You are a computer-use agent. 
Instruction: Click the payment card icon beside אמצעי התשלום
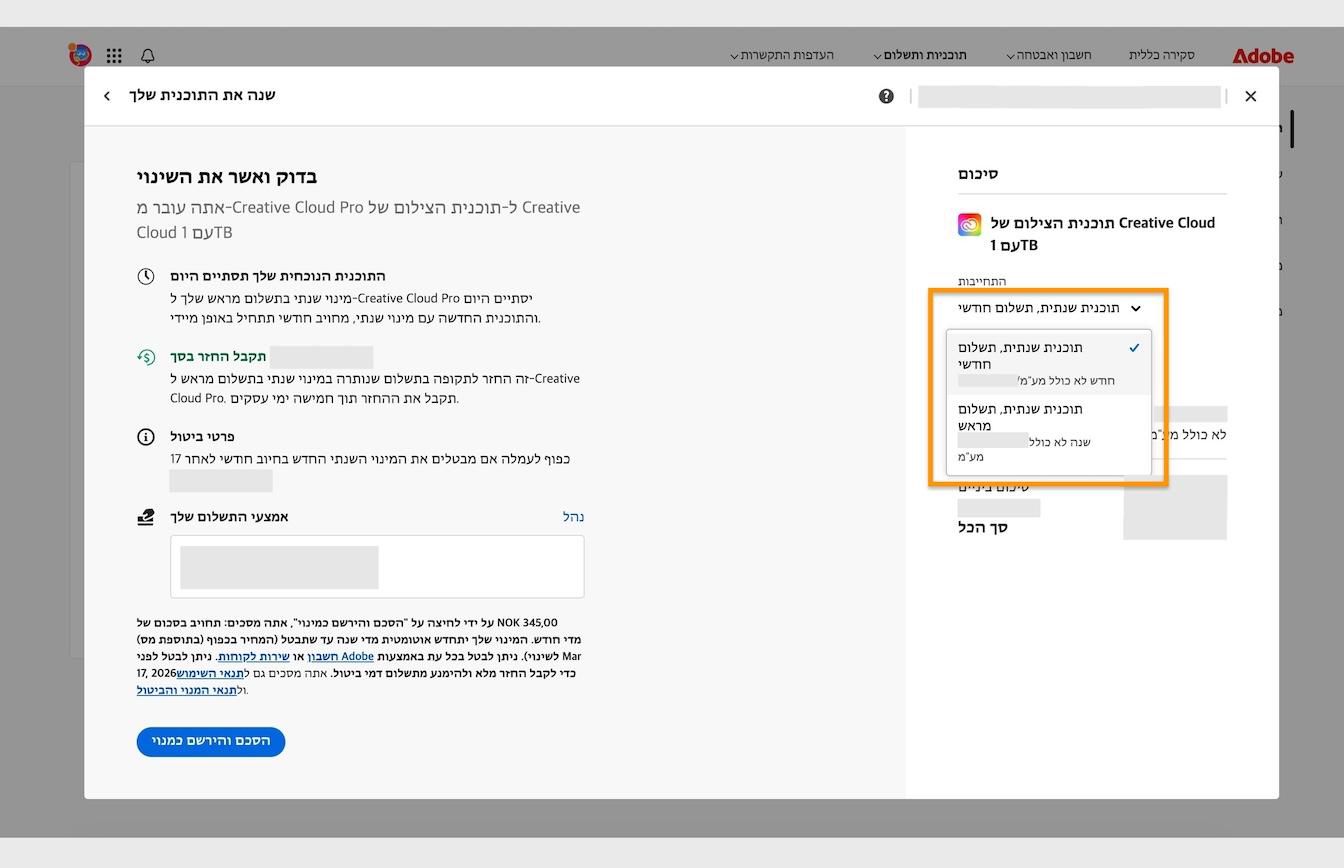[146, 516]
